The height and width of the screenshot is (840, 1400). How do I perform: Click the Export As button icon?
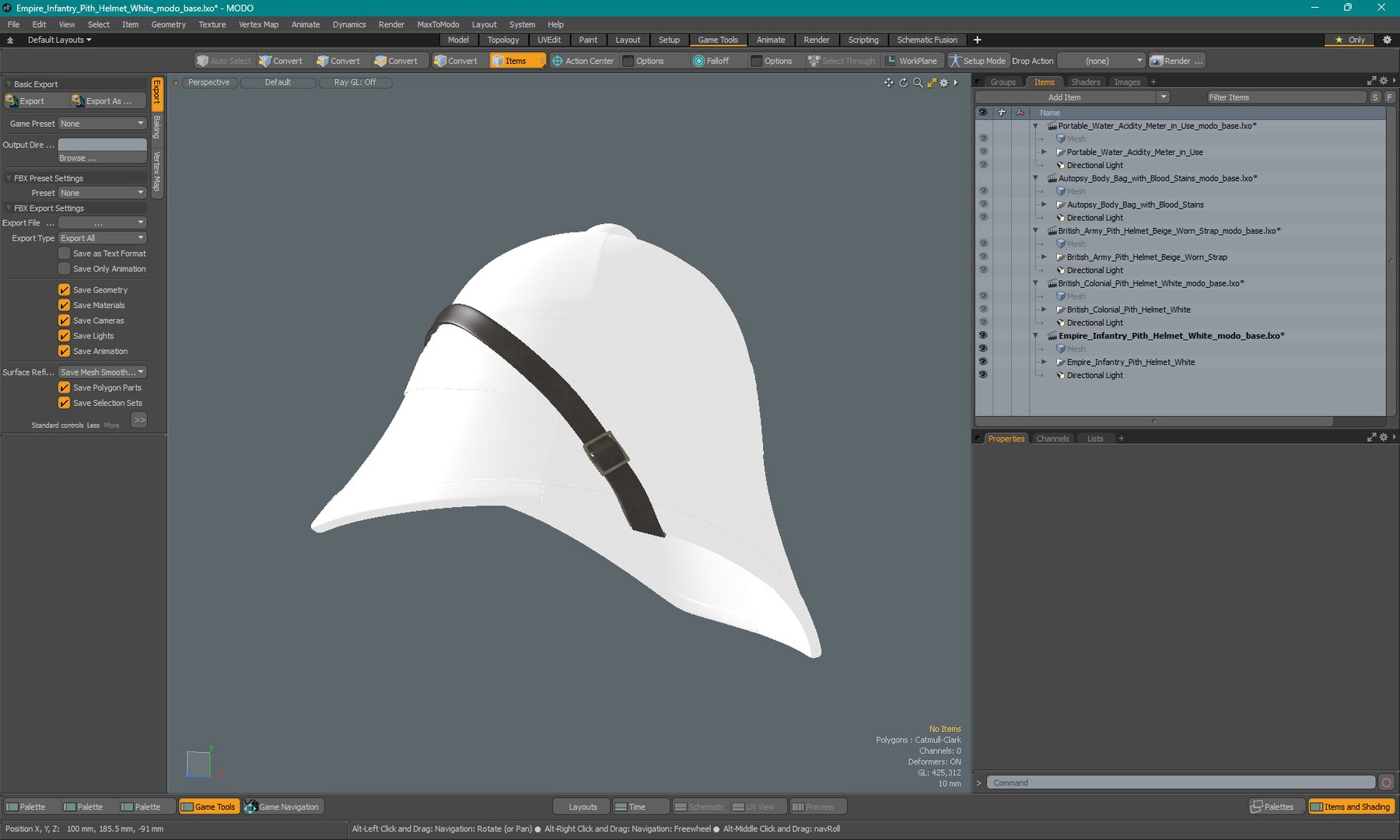pyautogui.click(x=78, y=101)
